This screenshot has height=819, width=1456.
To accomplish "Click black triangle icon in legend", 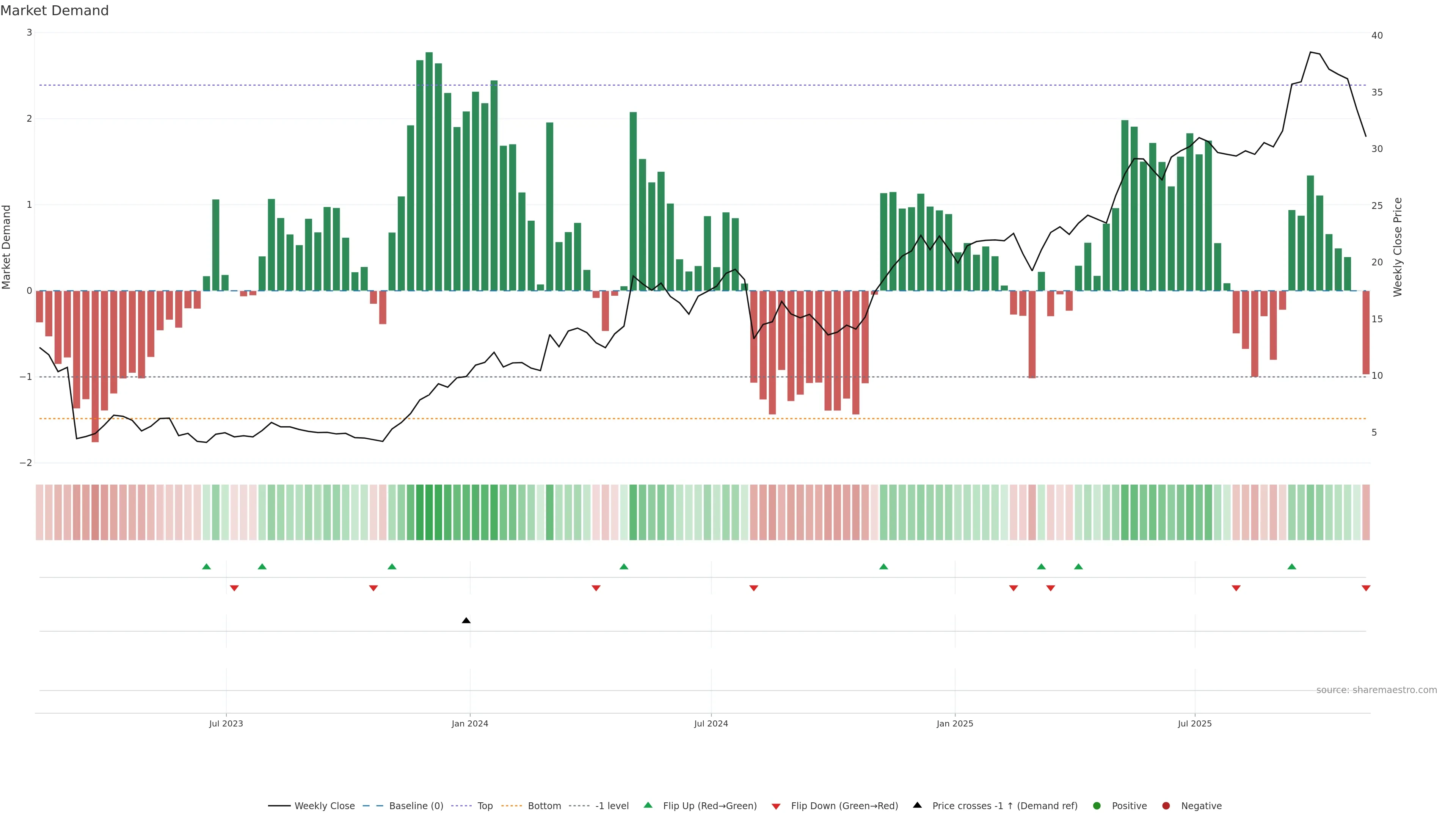I will point(917,805).
